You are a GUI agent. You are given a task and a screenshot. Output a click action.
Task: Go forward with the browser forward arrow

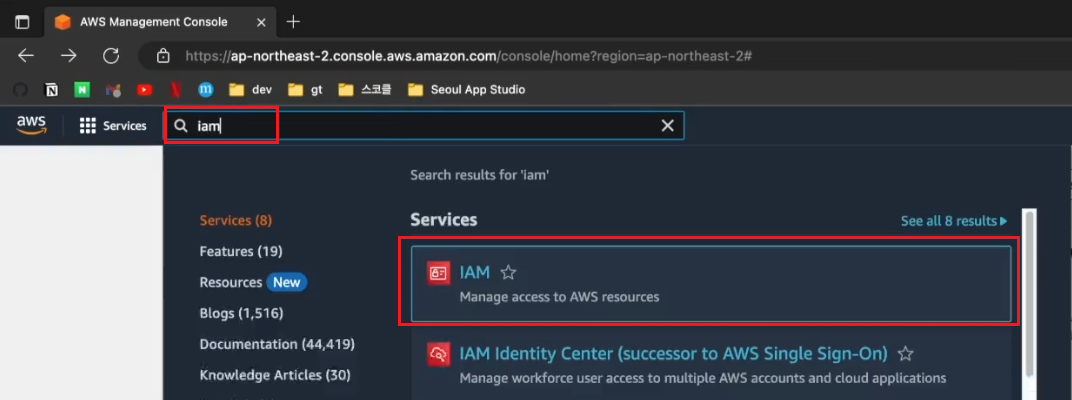(68, 55)
